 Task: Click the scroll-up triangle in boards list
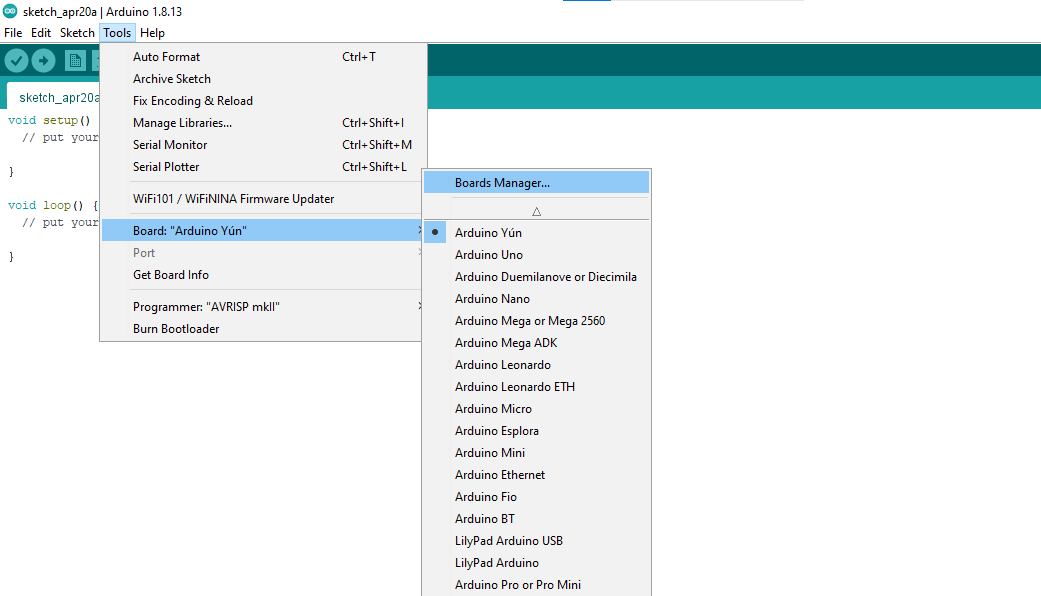click(536, 210)
